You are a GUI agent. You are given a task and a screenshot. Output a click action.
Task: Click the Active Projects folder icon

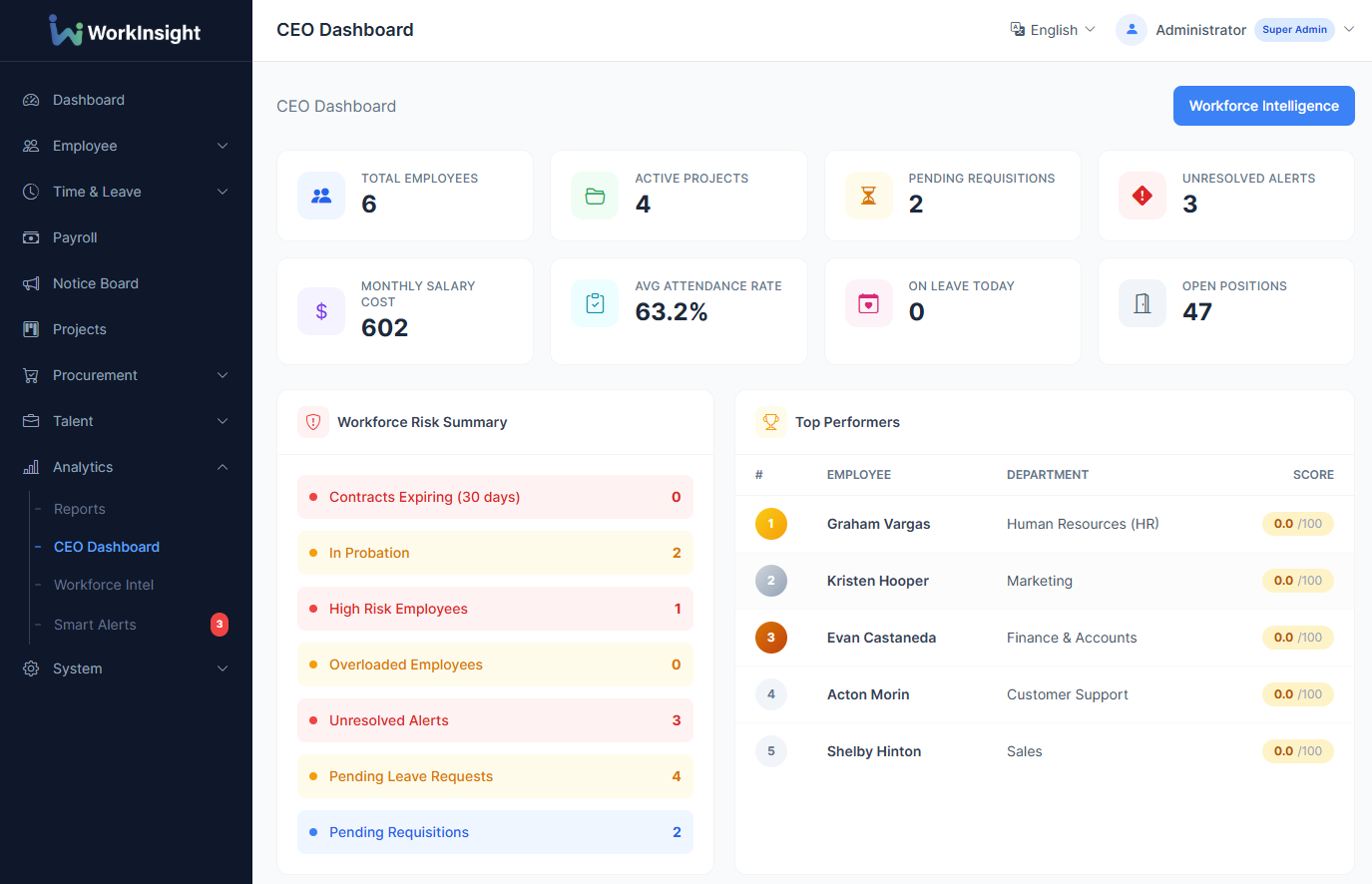point(595,196)
